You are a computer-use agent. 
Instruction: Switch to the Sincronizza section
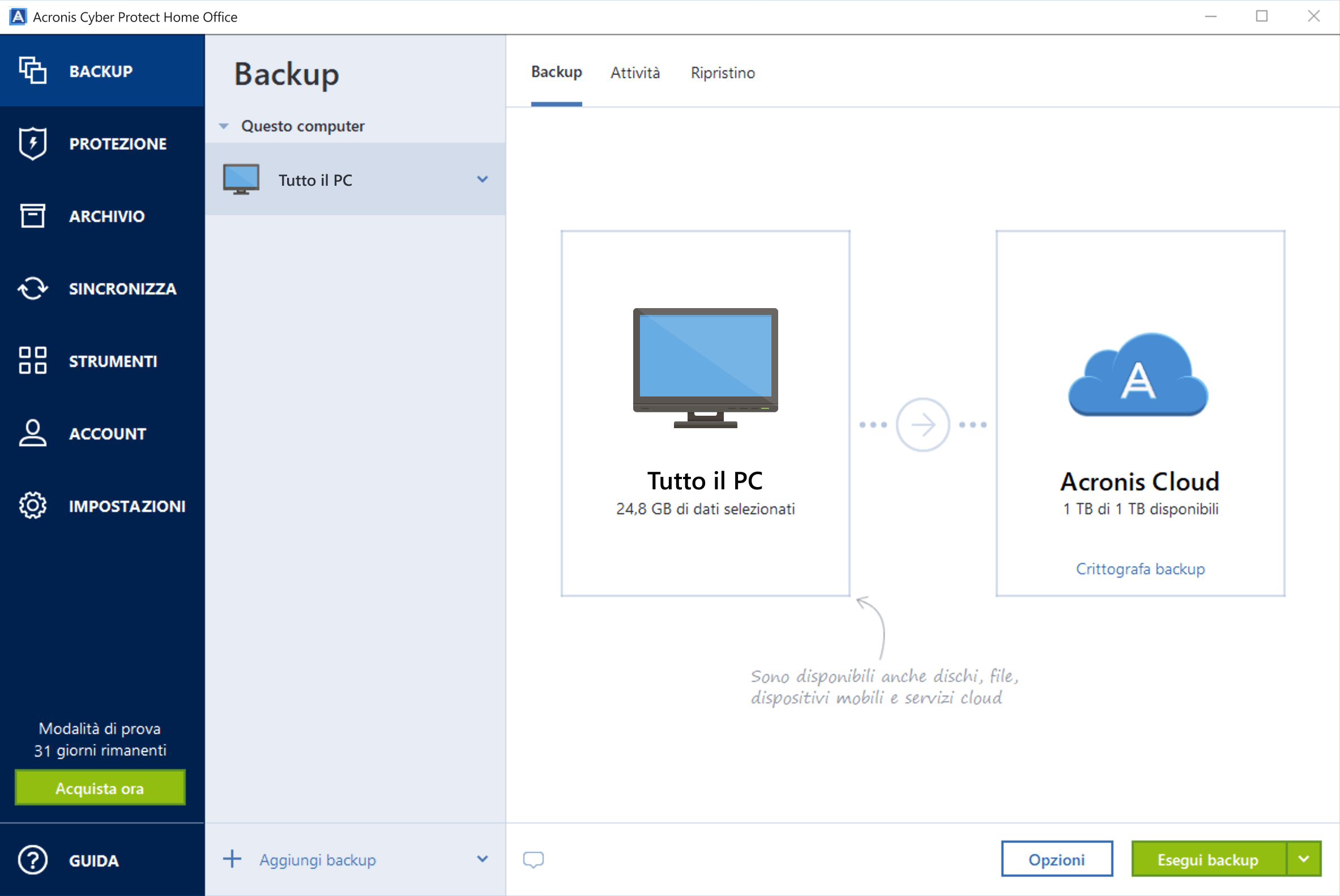pos(101,289)
